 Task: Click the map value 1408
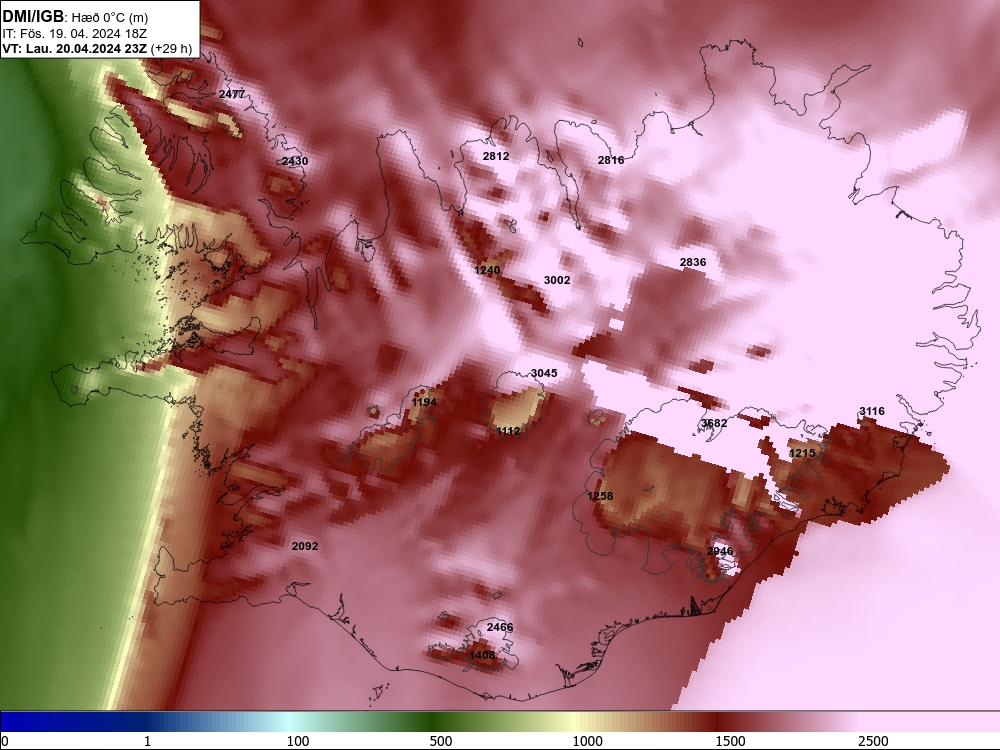point(482,655)
